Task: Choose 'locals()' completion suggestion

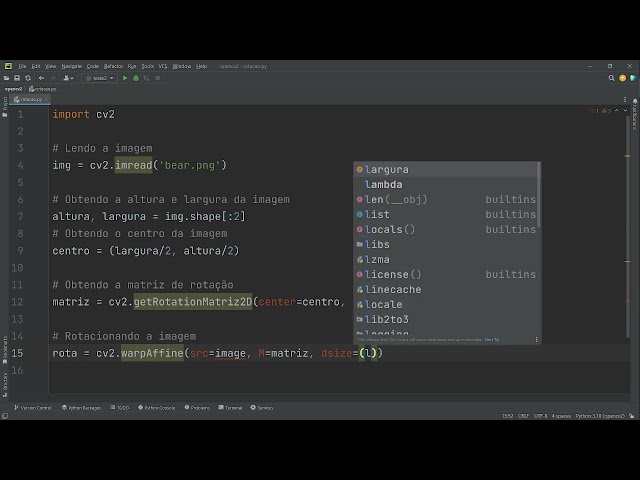Action: pyautogui.click(x=445, y=229)
